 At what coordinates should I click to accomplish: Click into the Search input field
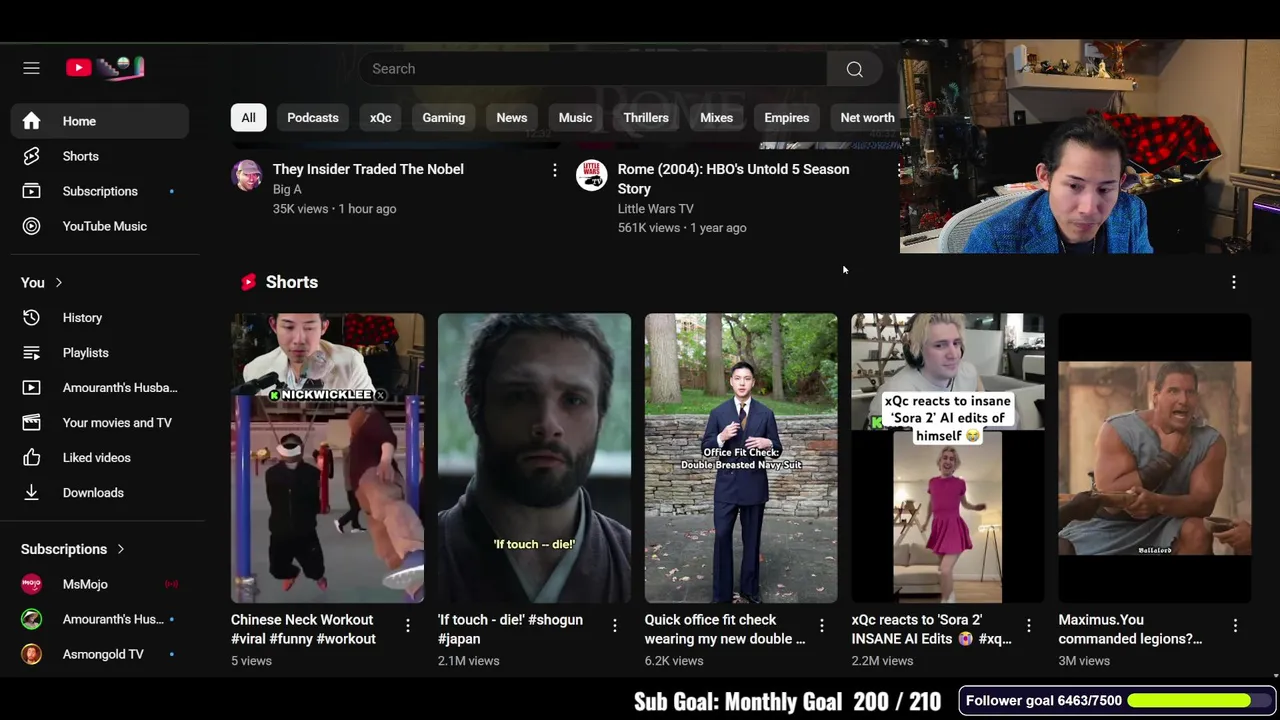[593, 69]
